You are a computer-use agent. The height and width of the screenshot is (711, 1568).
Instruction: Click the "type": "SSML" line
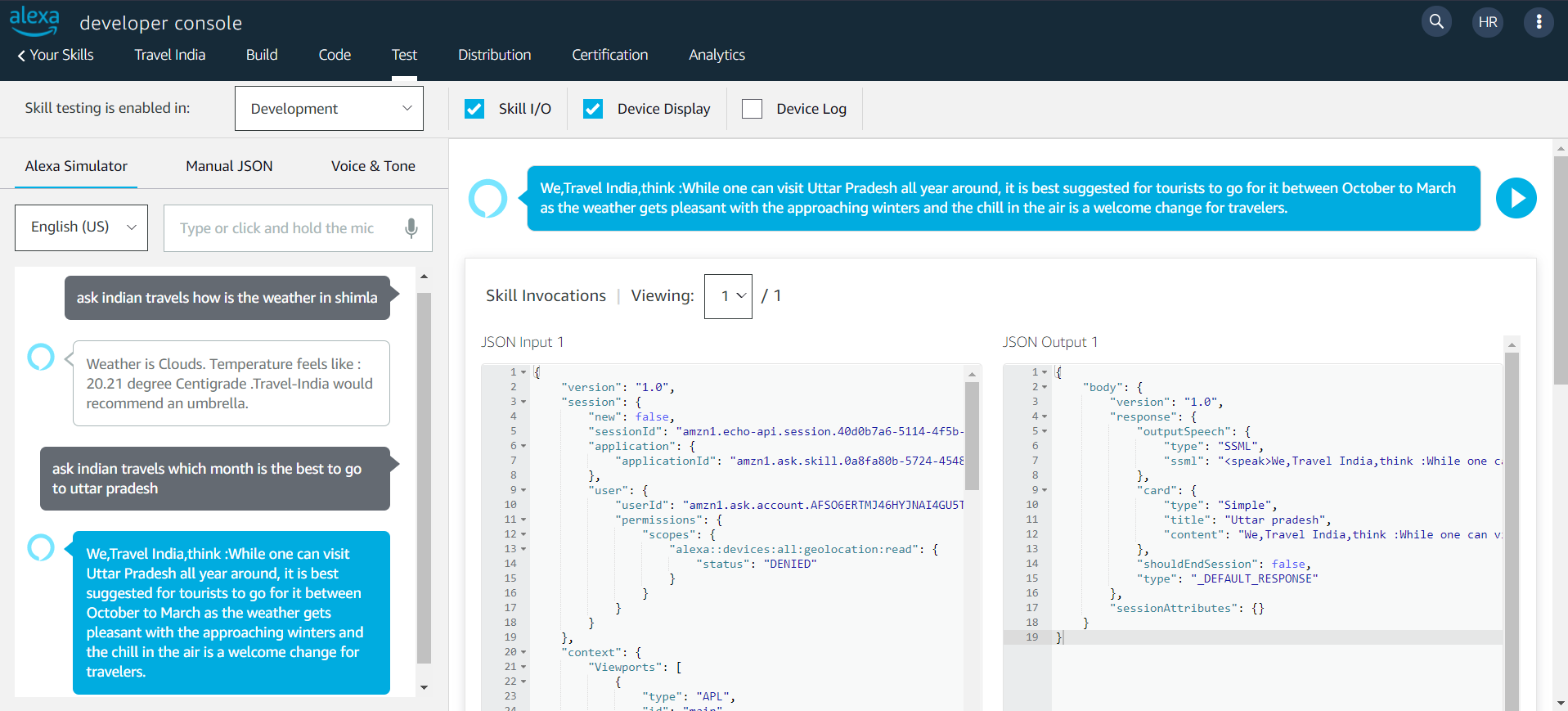(1214, 446)
